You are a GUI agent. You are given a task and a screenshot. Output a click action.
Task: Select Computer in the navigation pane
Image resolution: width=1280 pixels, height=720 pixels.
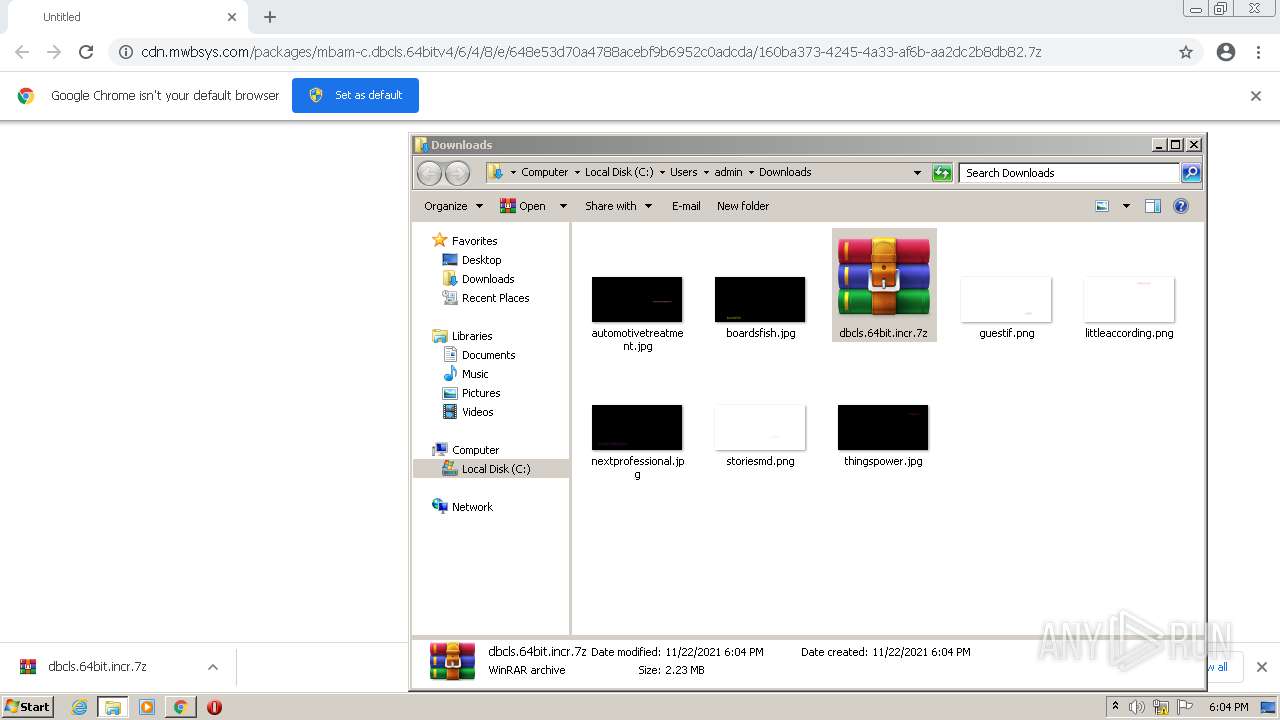[475, 450]
